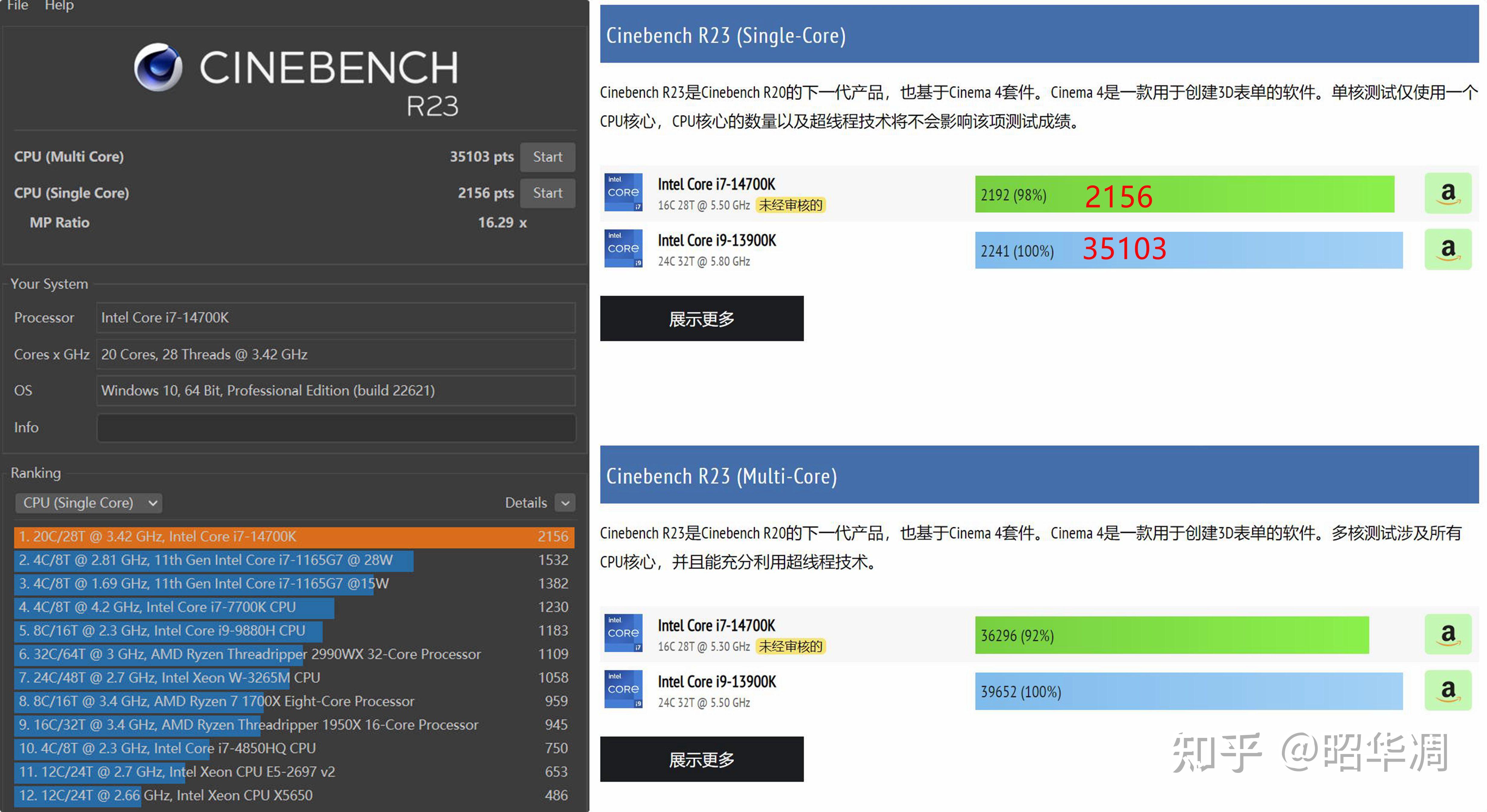Click the Intel Core i9 badge in the single-core list
The height and width of the screenshot is (812, 1487).
[x=623, y=249]
